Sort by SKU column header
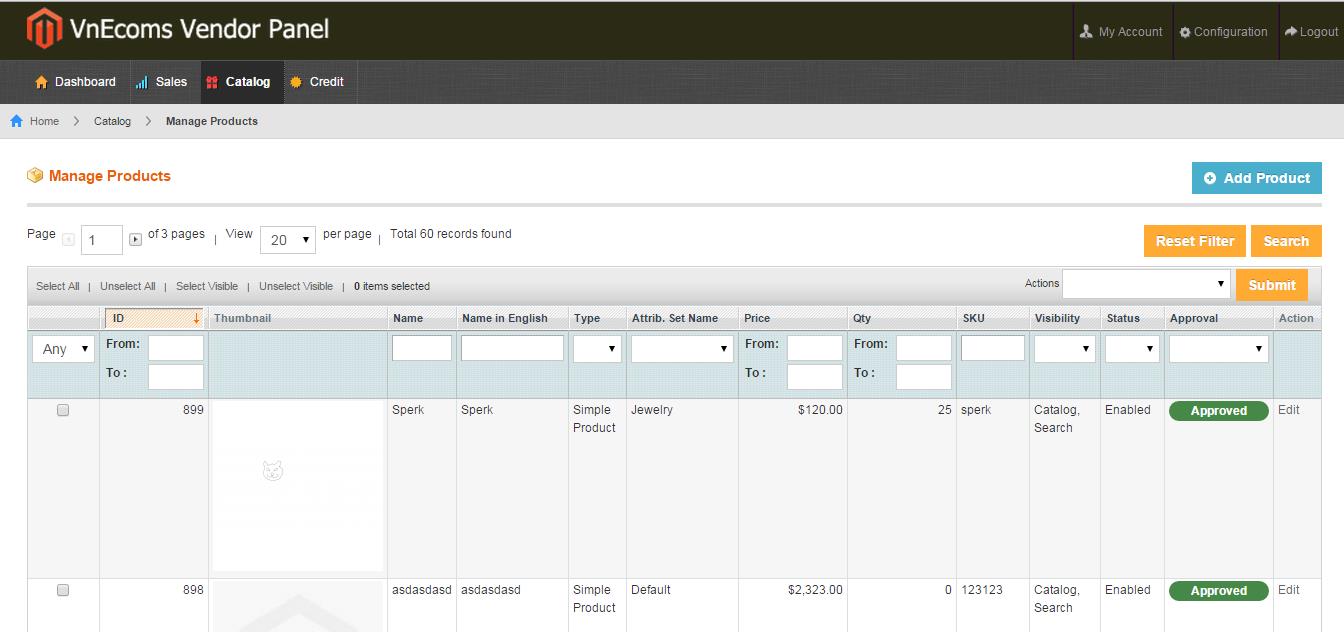This screenshot has height=632, width=1344. pos(974,318)
